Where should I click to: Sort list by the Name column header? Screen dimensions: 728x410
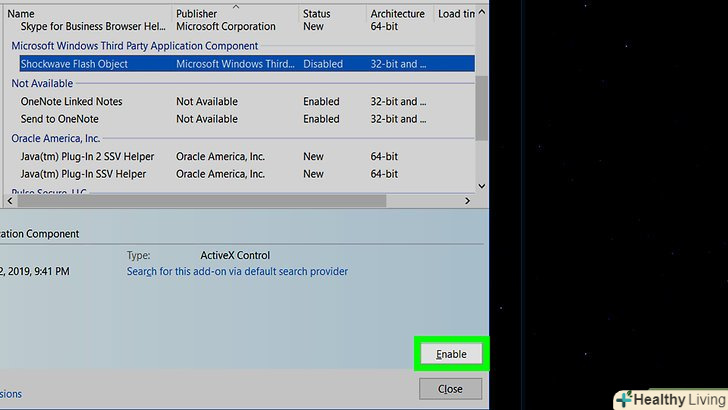21,14
